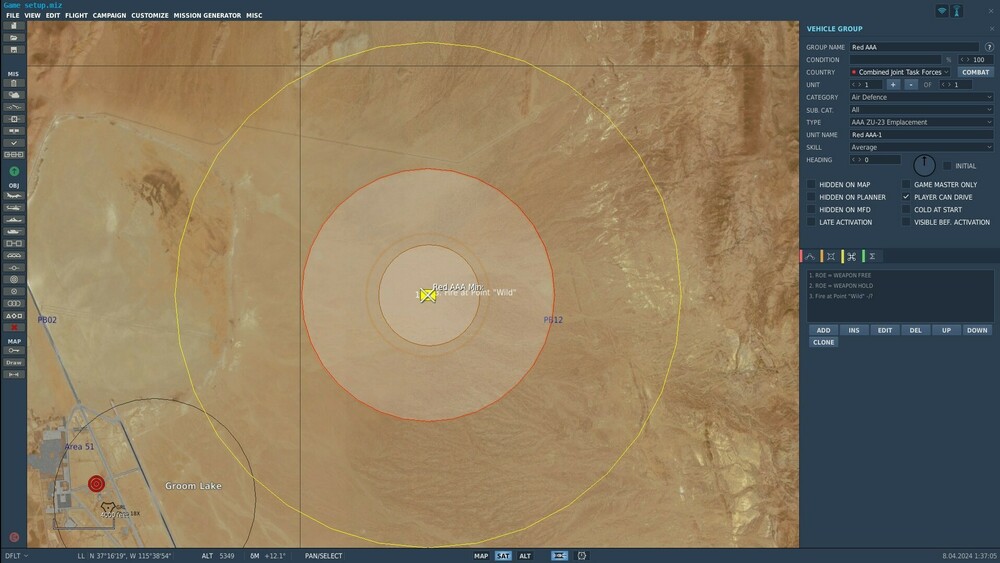Click the Add action button
The height and width of the screenshot is (563, 1000).
[x=823, y=330]
